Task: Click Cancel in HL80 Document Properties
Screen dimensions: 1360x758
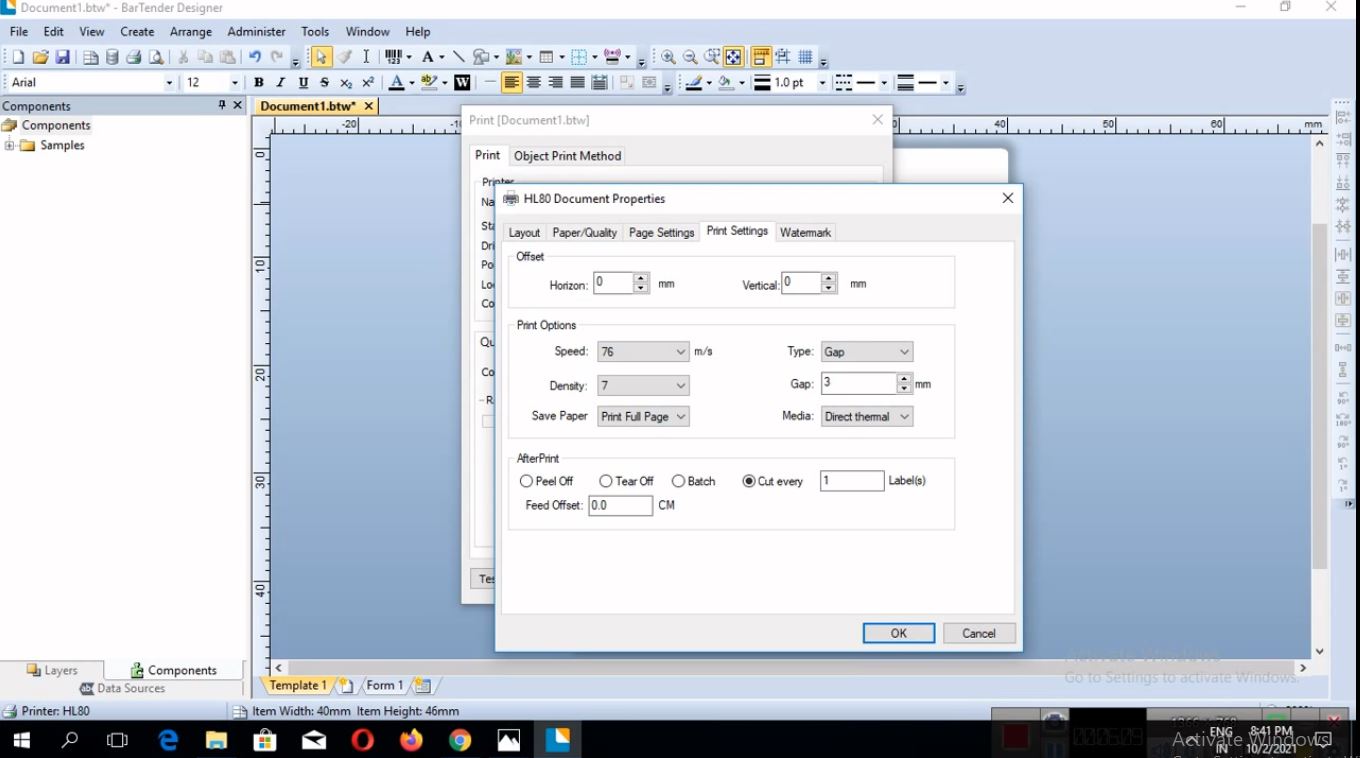Action: coord(978,633)
